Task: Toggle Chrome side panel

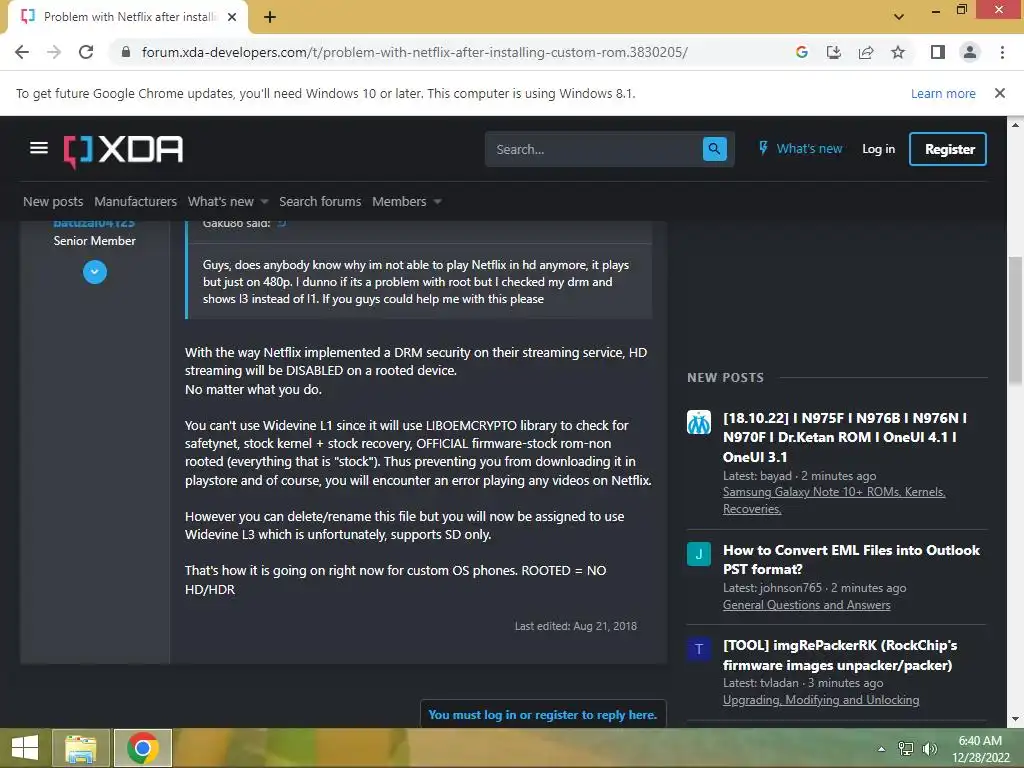Action: point(938,52)
